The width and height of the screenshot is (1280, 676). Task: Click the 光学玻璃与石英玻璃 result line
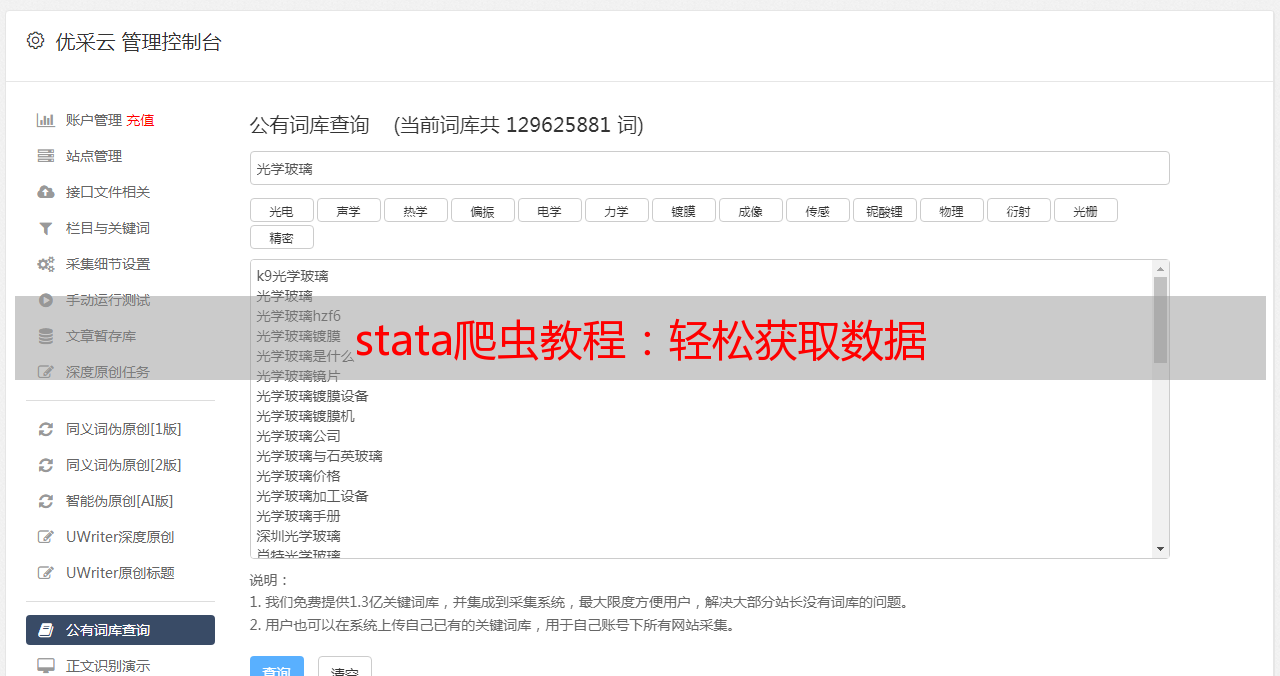pos(319,456)
